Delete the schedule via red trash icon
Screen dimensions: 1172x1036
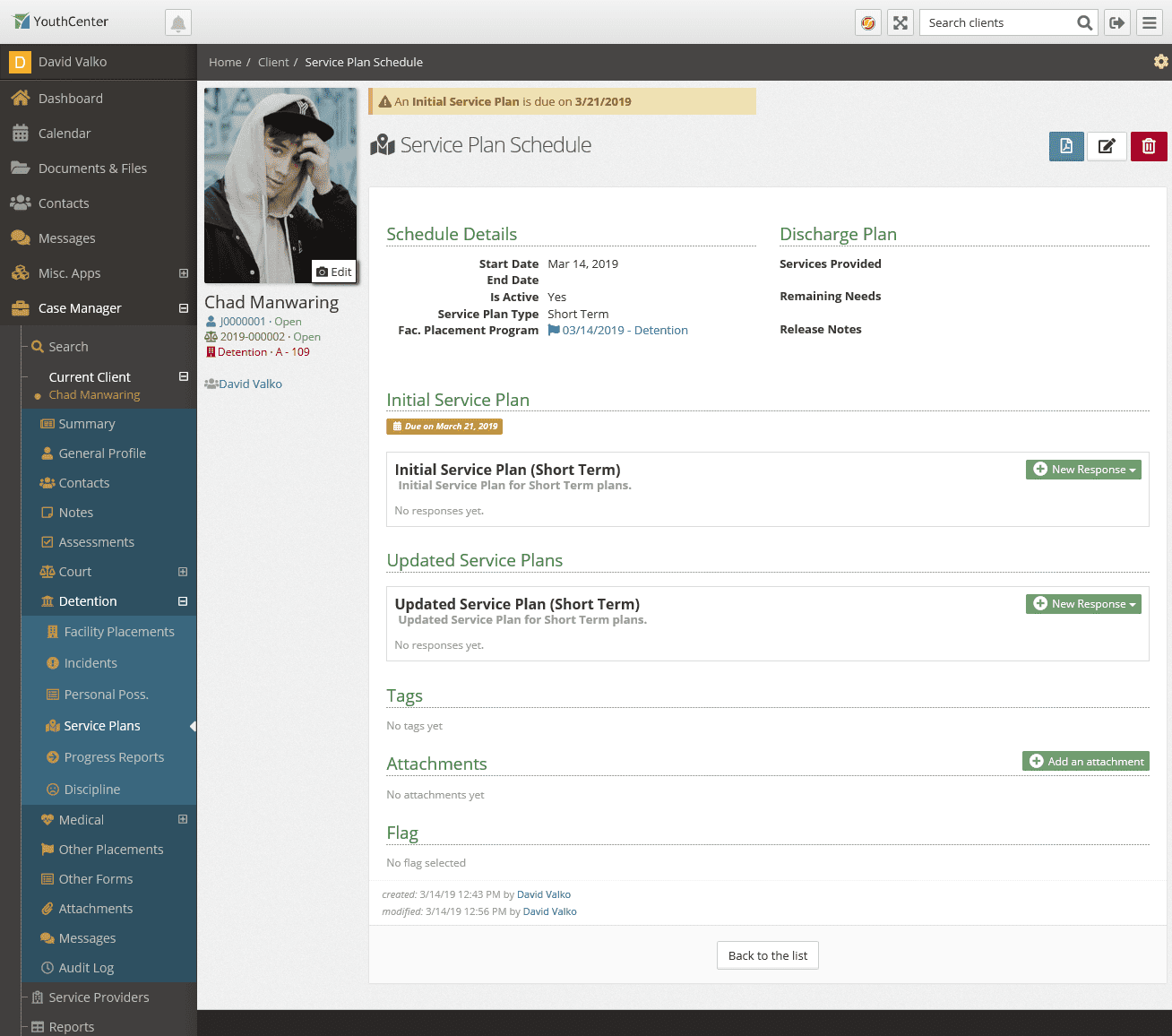[x=1149, y=146]
